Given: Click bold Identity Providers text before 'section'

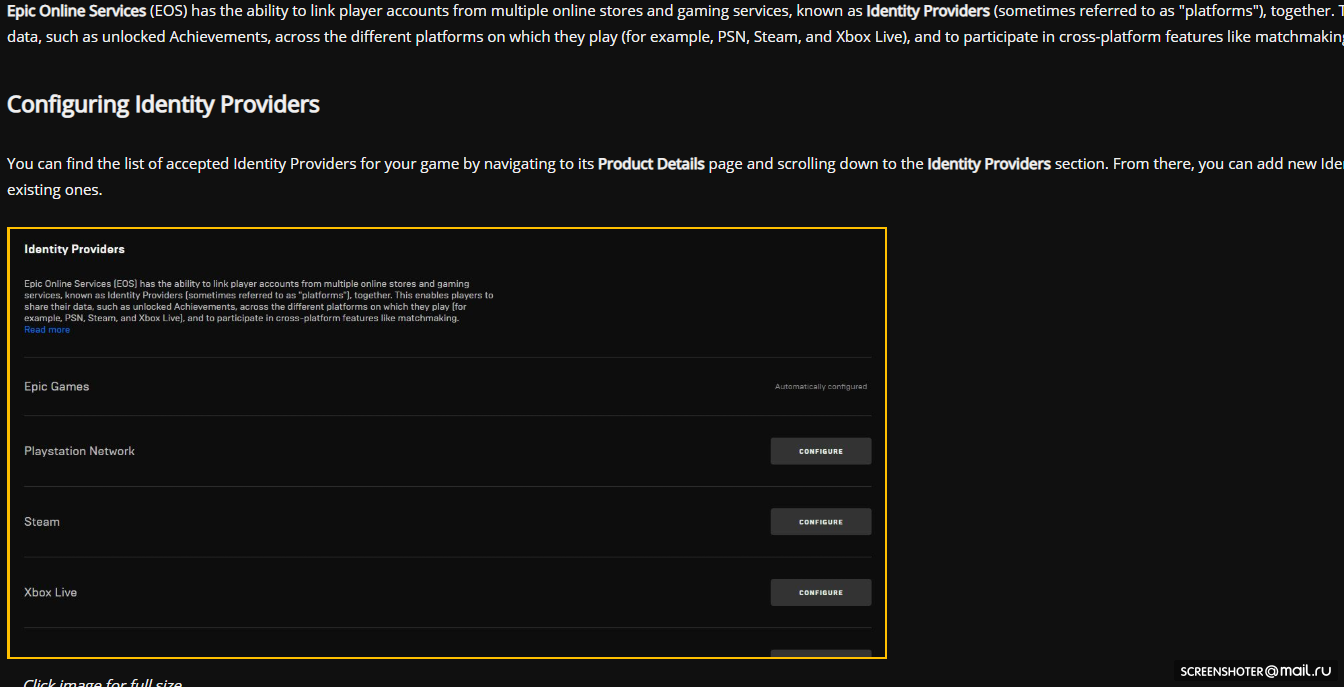Looking at the screenshot, I should pyautogui.click(x=989, y=164).
